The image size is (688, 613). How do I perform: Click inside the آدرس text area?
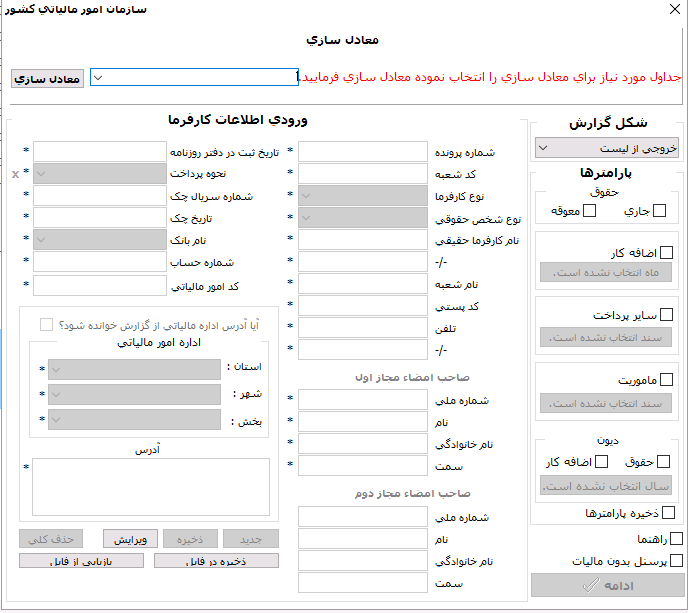tap(151, 487)
